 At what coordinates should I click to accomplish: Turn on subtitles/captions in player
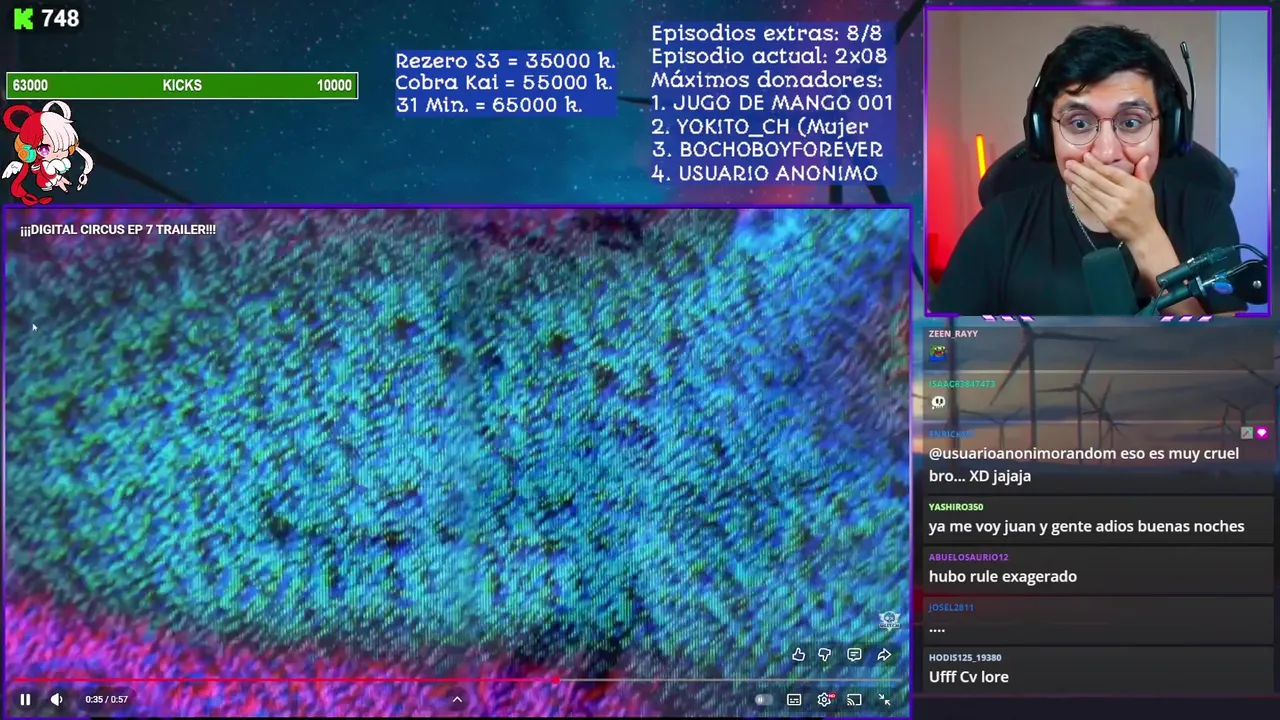(794, 700)
